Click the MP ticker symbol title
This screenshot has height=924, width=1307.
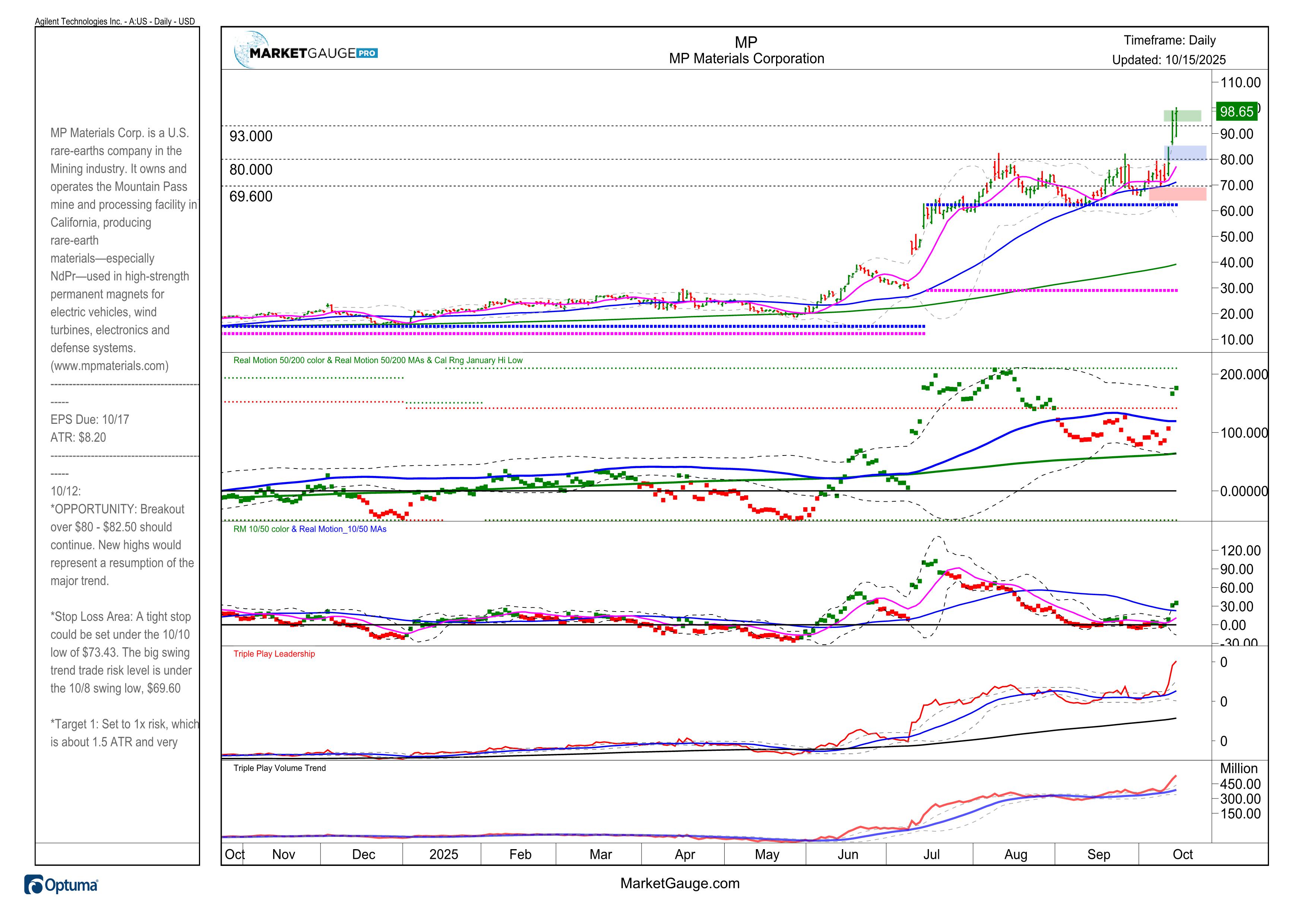[746, 42]
